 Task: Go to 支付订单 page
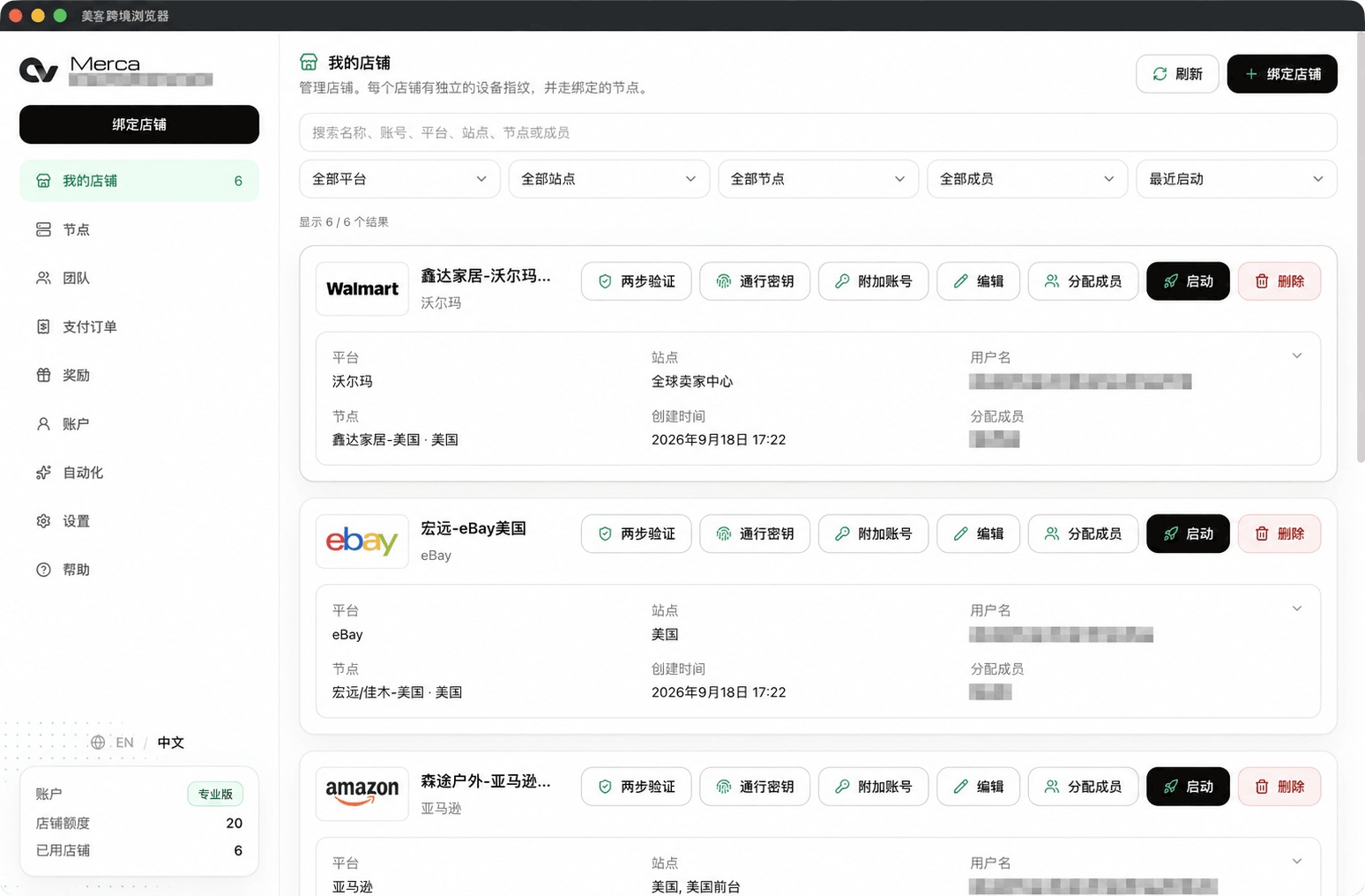point(139,326)
